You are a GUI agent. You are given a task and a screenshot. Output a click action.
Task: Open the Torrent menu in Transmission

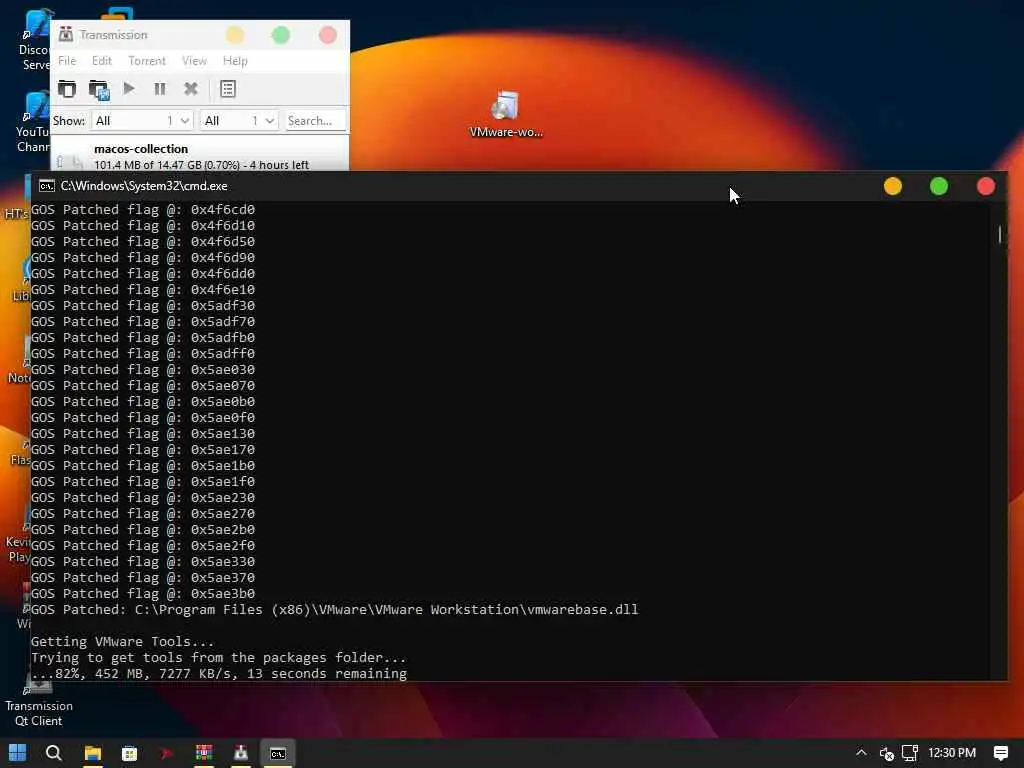coord(146,61)
